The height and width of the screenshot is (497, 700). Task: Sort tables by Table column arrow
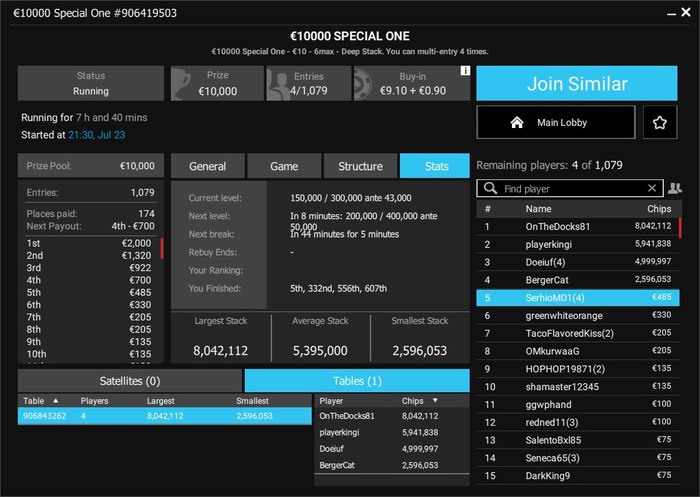point(56,401)
